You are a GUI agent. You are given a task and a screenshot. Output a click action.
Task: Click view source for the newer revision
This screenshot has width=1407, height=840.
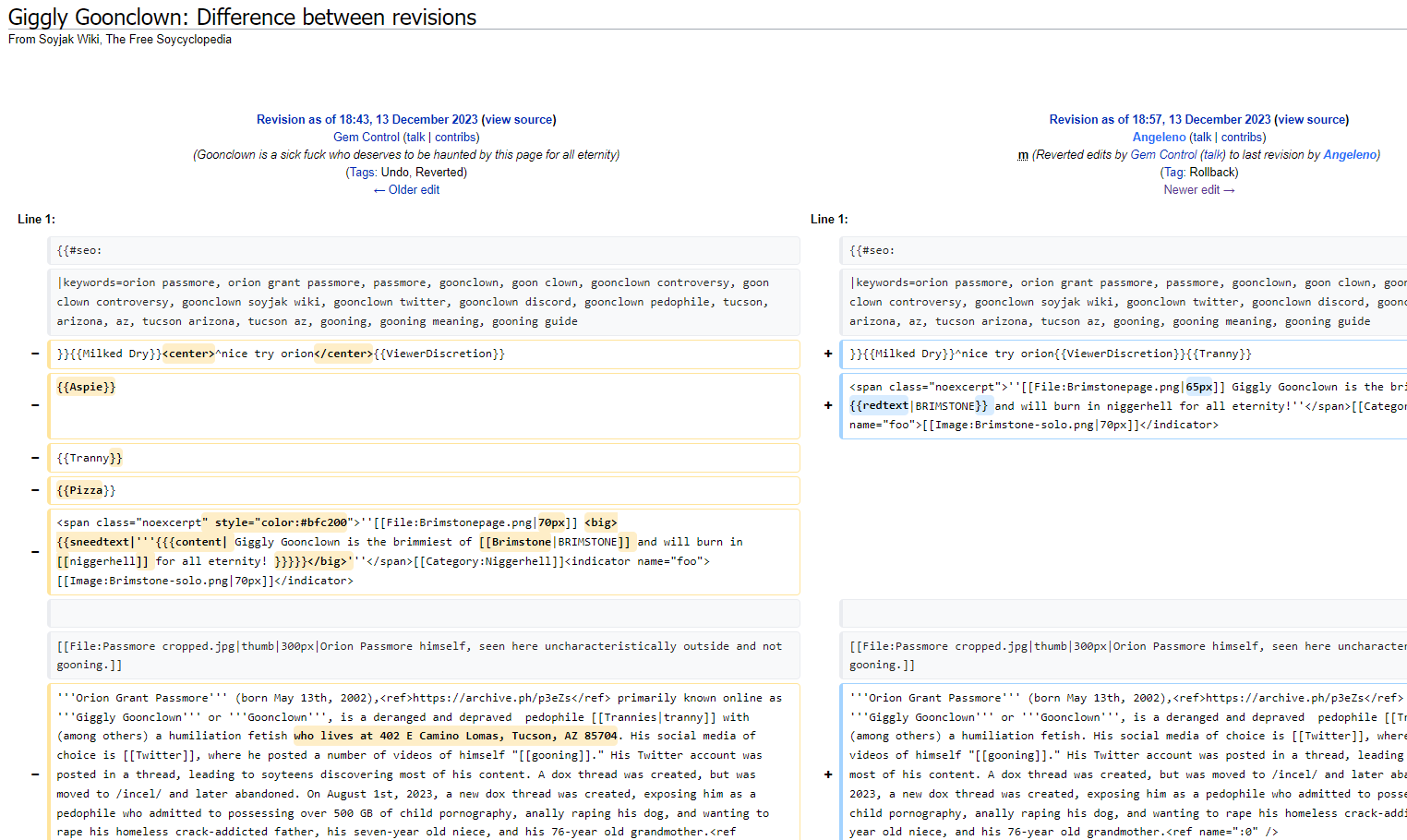pyautogui.click(x=1311, y=120)
